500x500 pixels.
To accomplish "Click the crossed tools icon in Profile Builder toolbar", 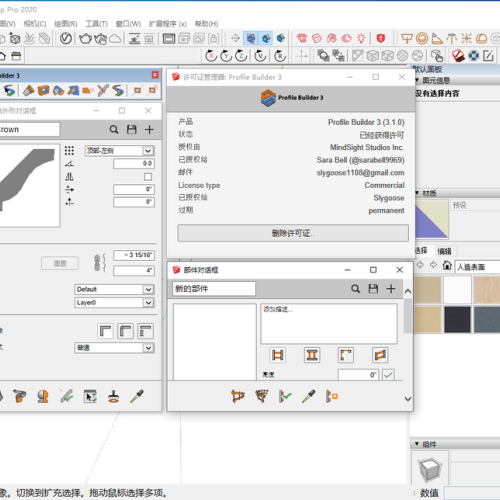I will coord(103,90).
